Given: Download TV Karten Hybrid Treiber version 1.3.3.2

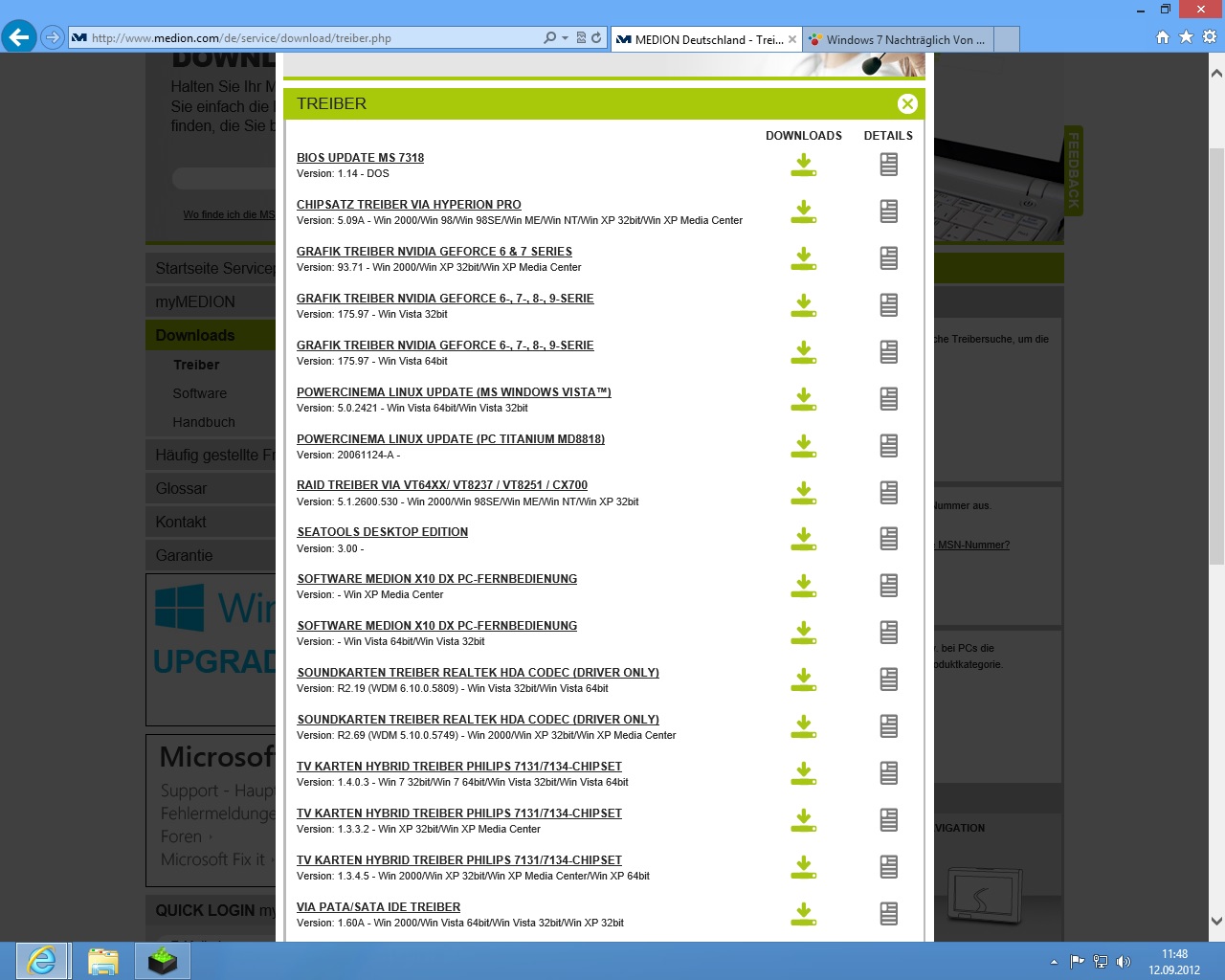Looking at the screenshot, I should 804,821.
